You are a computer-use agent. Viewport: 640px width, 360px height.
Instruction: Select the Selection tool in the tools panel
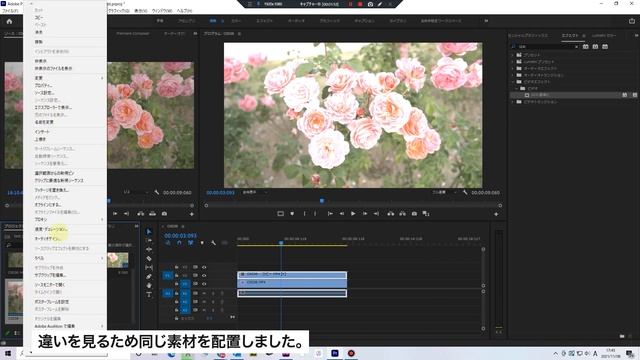[x=149, y=231]
